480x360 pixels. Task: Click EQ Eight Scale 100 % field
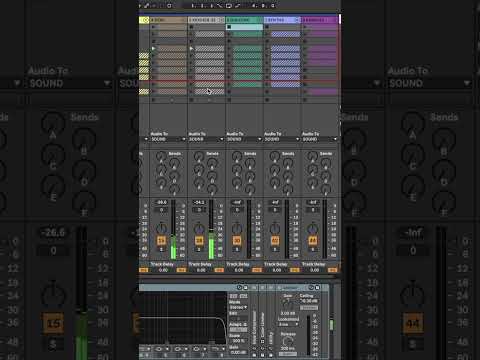tap(238, 341)
